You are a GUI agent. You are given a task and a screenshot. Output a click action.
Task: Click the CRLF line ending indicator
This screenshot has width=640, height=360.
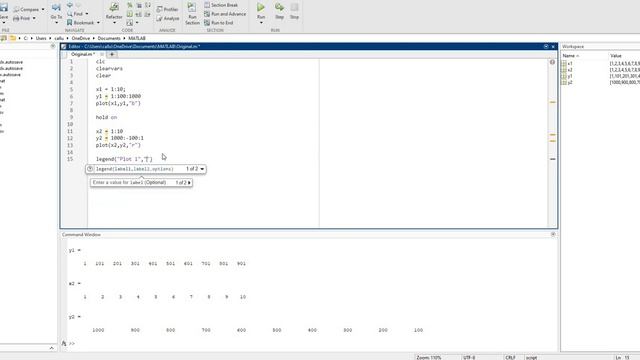point(510,358)
